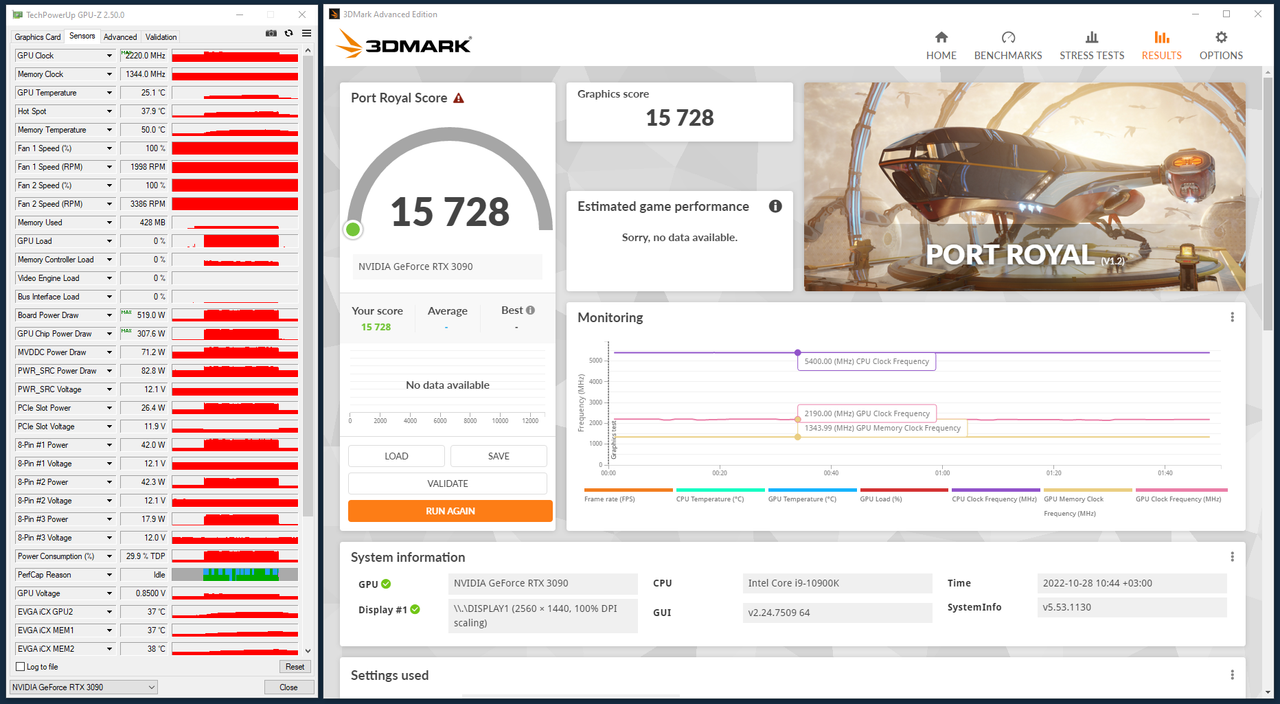Switch to the Sensors tab
The image size is (1280, 704).
point(82,36)
